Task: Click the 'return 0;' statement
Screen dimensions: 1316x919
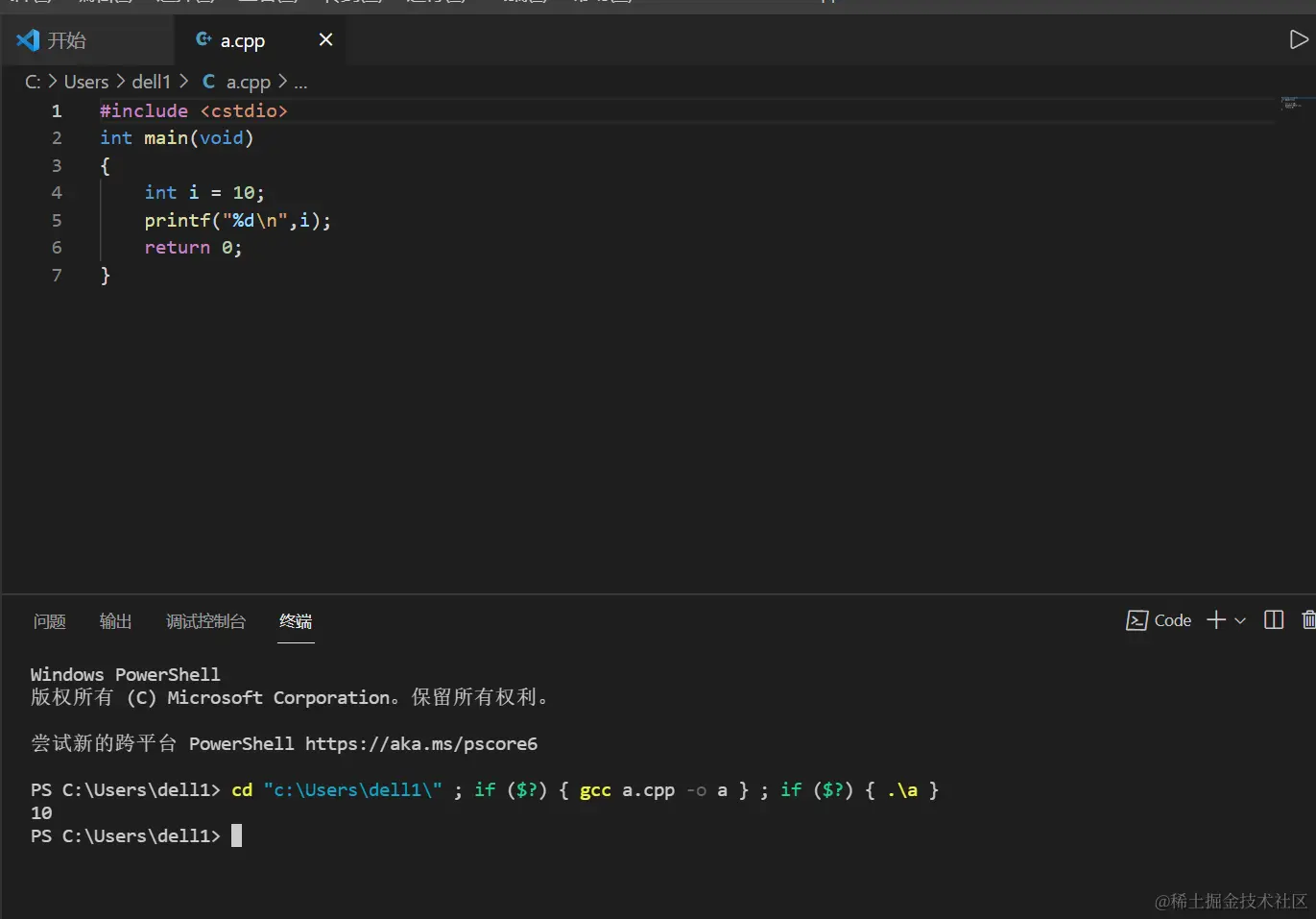Action: pos(193,248)
